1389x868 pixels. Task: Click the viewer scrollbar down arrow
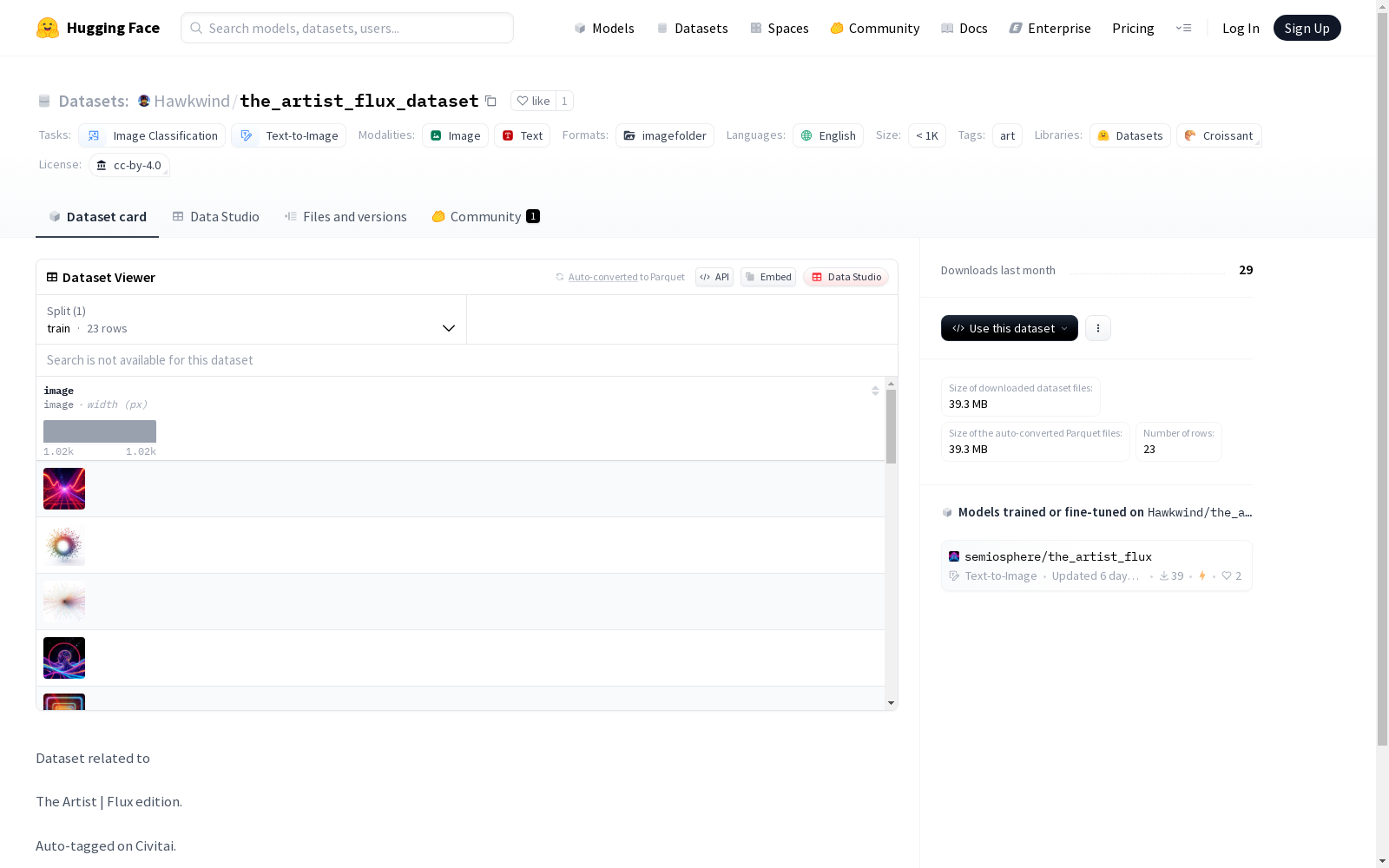coord(891,703)
